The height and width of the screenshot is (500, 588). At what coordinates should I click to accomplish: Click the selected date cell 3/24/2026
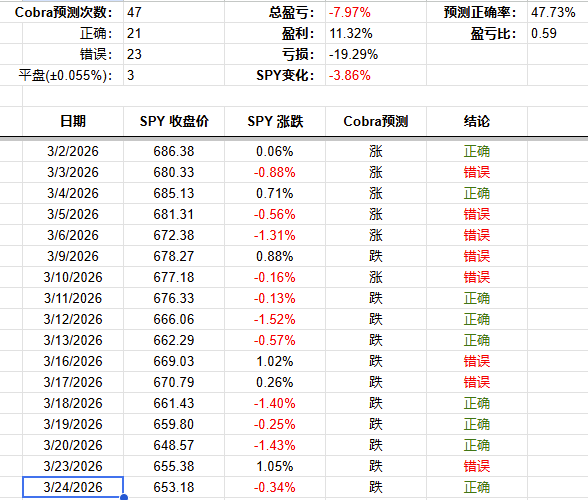click(x=73, y=487)
